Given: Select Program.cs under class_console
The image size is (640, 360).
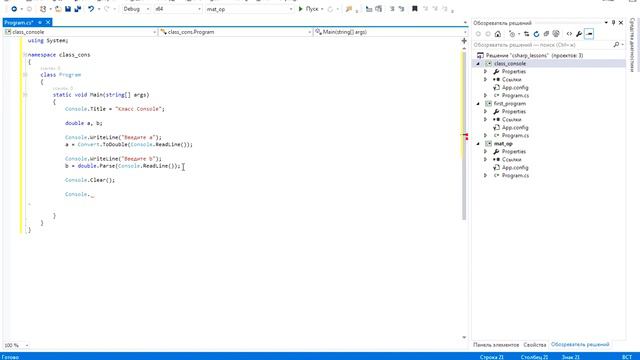Looking at the screenshot, I should [515, 96].
